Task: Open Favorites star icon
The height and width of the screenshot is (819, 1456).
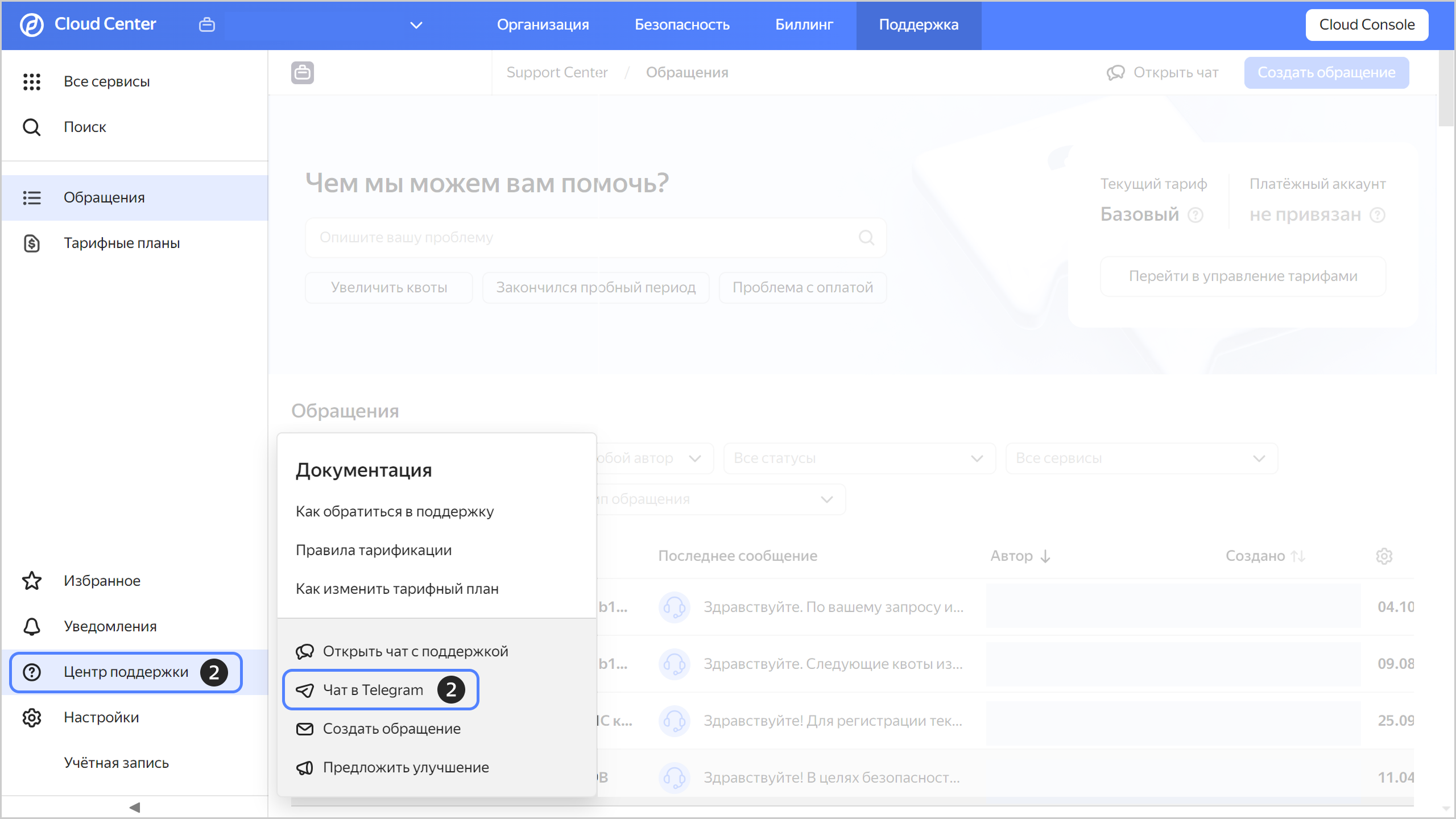Action: tap(32, 581)
